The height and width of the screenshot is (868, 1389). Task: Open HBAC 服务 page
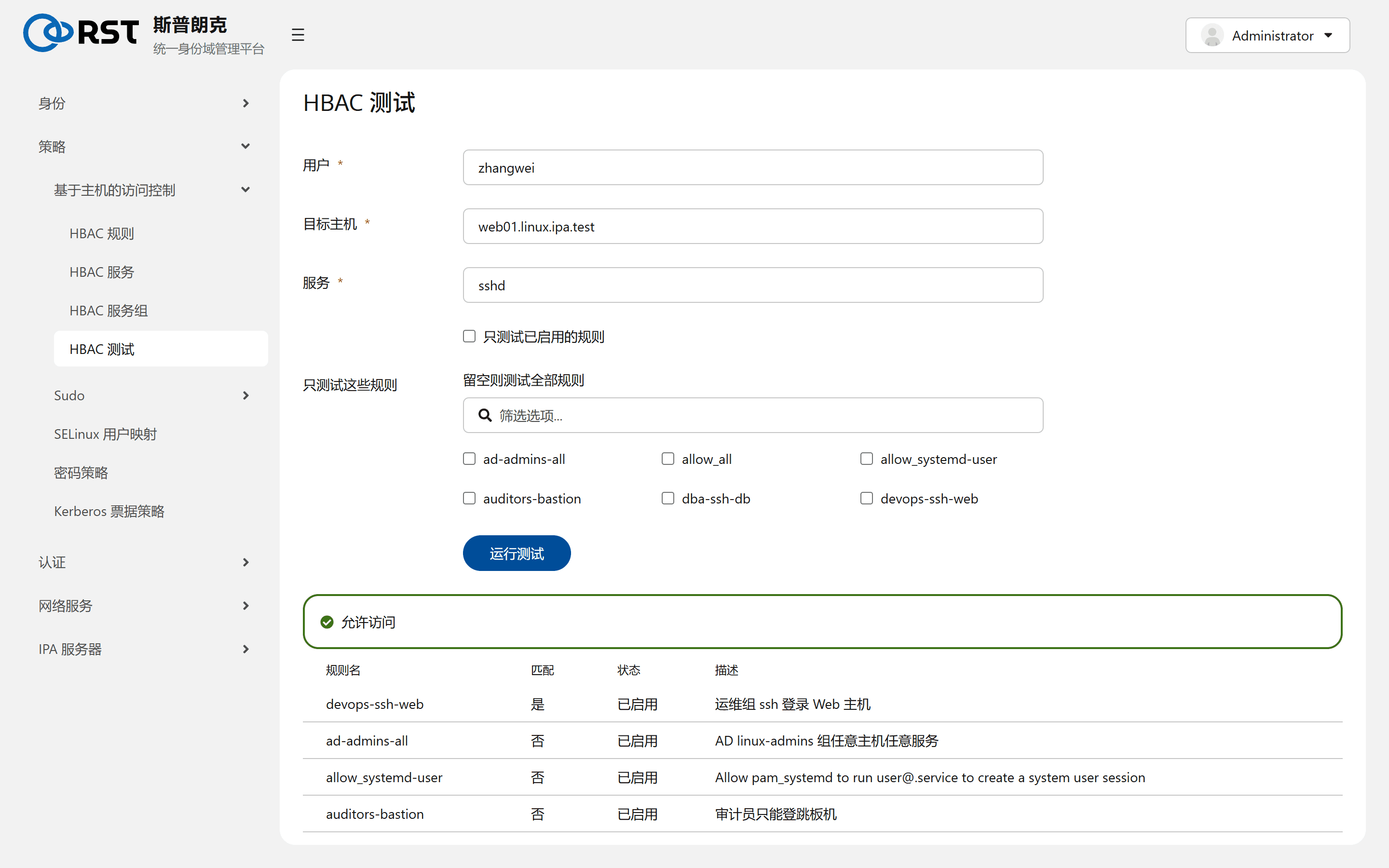pyautogui.click(x=161, y=272)
